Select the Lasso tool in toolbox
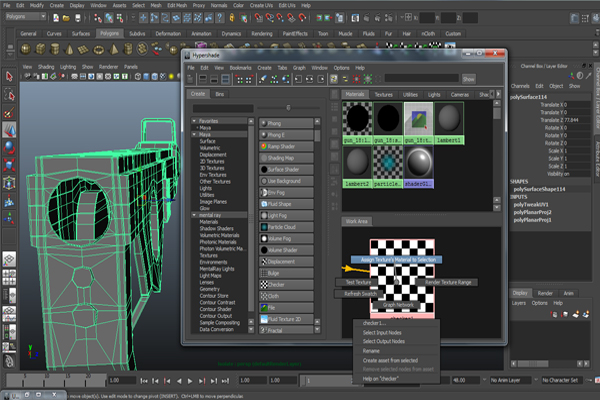600x400 pixels. coord(9,95)
